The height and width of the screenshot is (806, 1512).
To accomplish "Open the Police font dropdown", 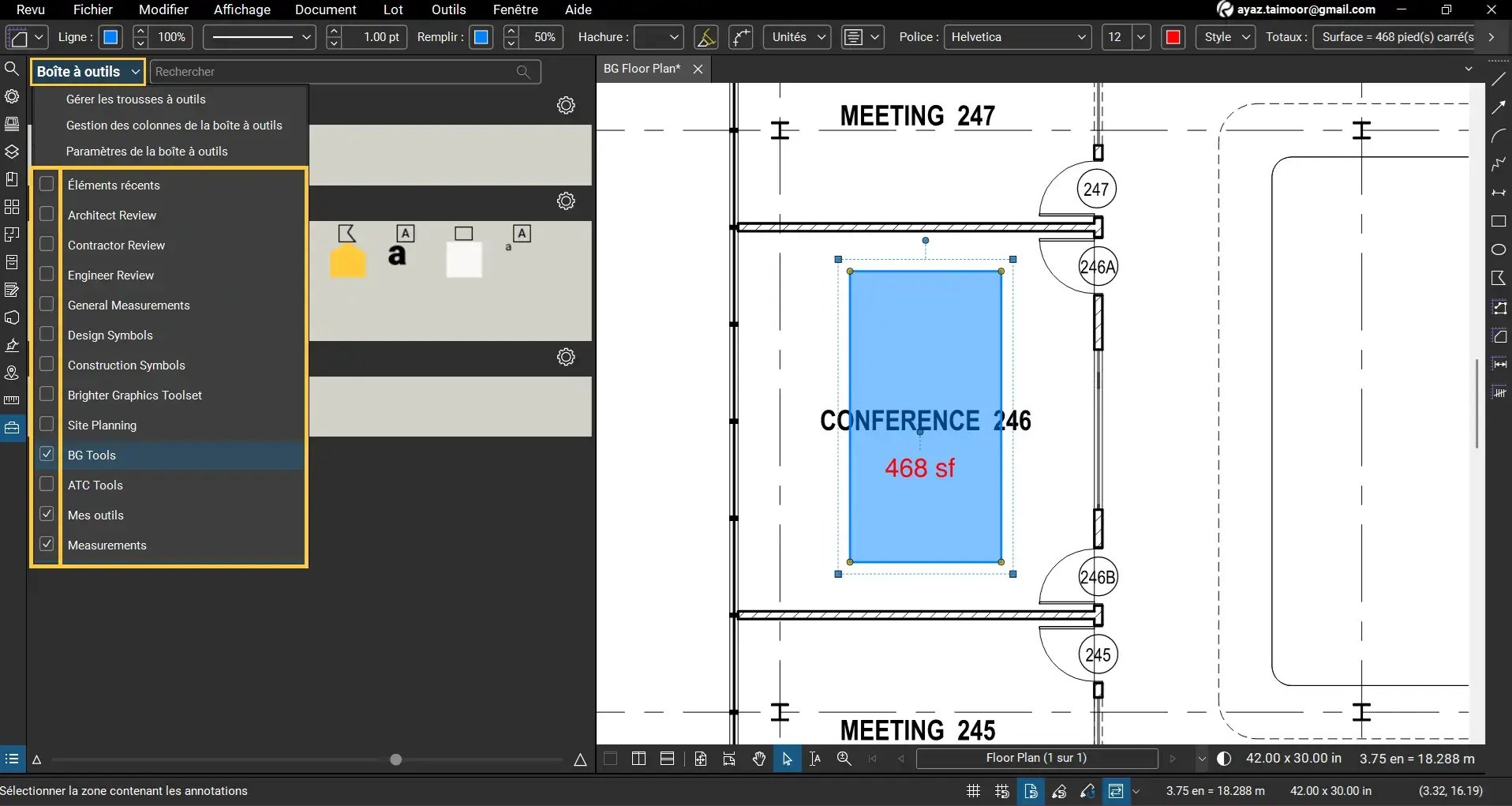I will coord(1017,37).
